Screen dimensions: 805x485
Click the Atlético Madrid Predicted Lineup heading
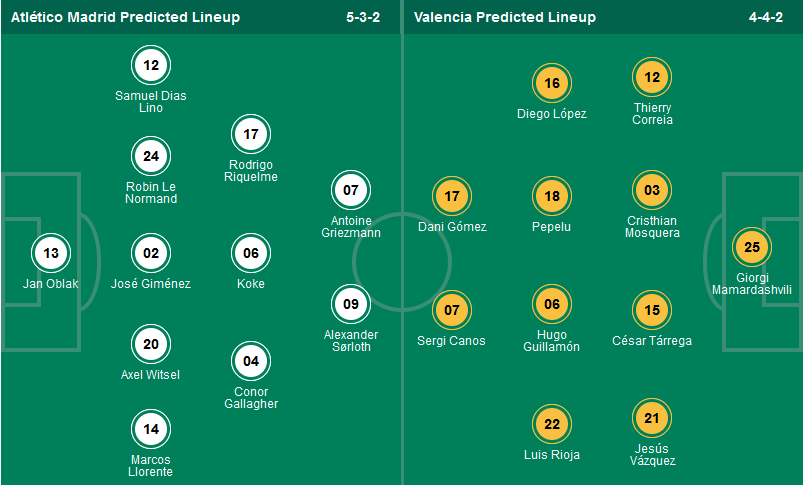125,17
